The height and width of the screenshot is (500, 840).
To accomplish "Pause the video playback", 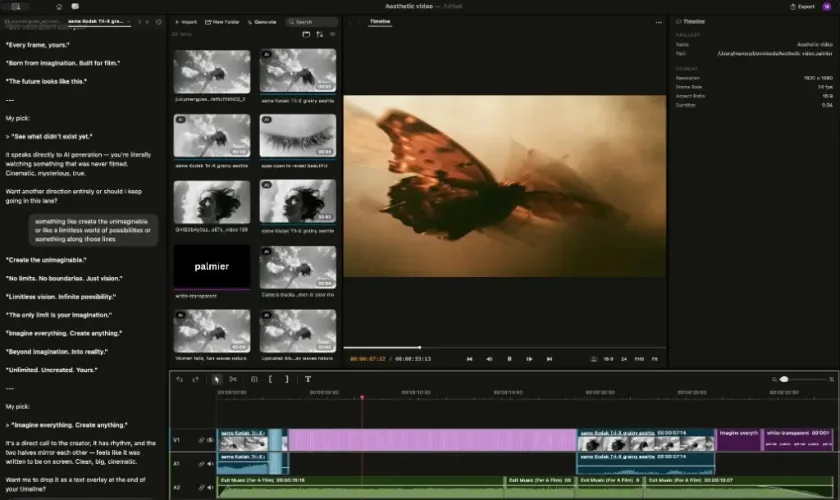I will pos(509,359).
